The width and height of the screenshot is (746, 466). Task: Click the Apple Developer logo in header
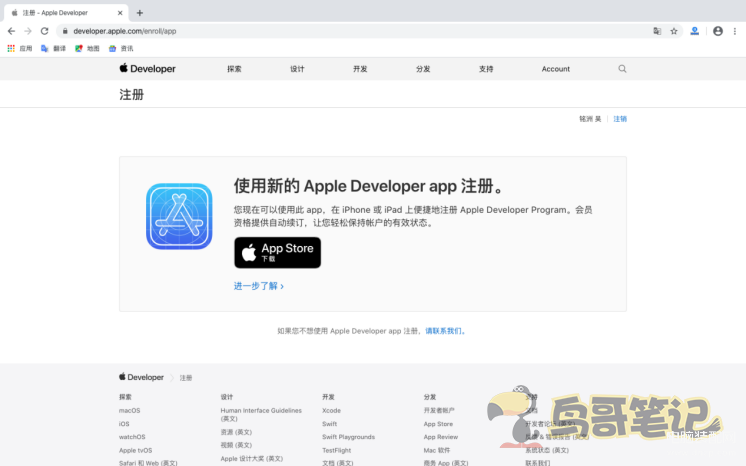[148, 69]
